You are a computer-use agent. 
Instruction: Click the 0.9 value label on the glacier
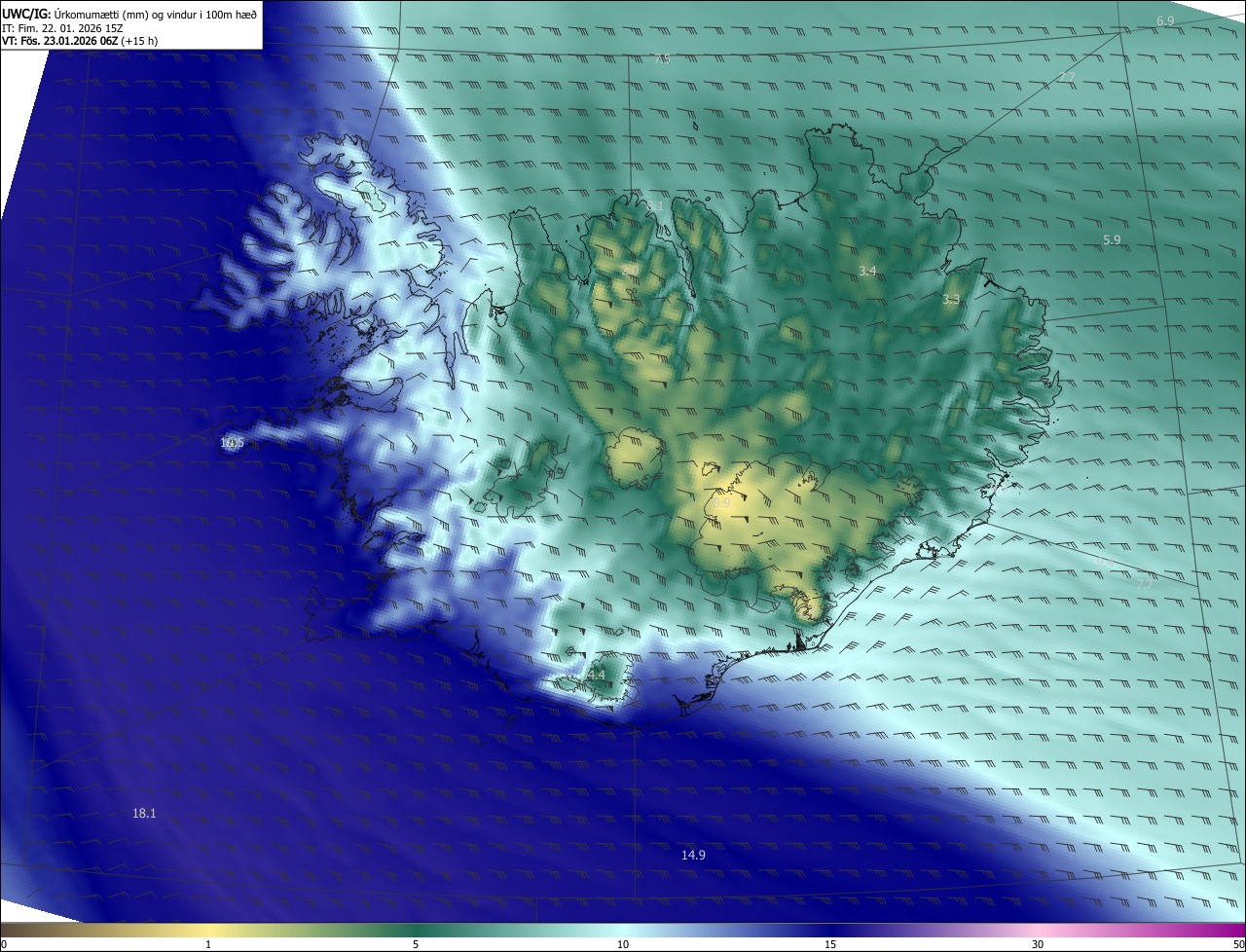click(x=721, y=503)
